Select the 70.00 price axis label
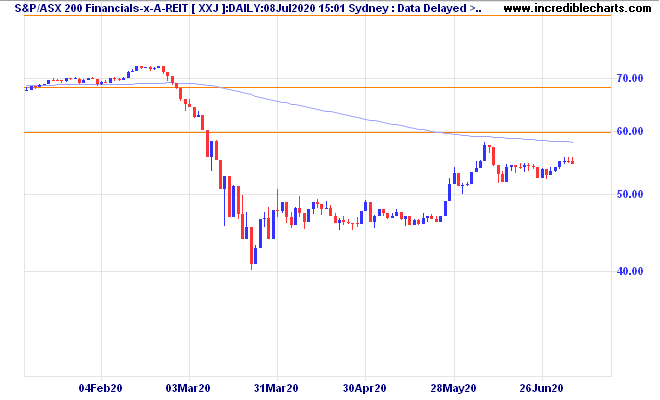This screenshot has height=400, width=660. [x=630, y=78]
